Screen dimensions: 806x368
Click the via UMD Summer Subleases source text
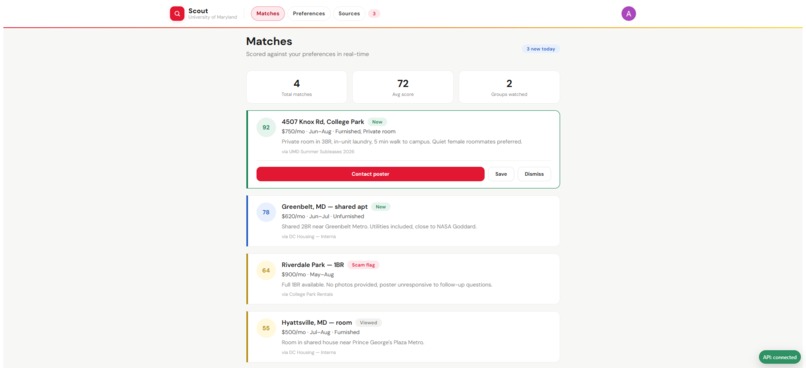tap(318, 152)
